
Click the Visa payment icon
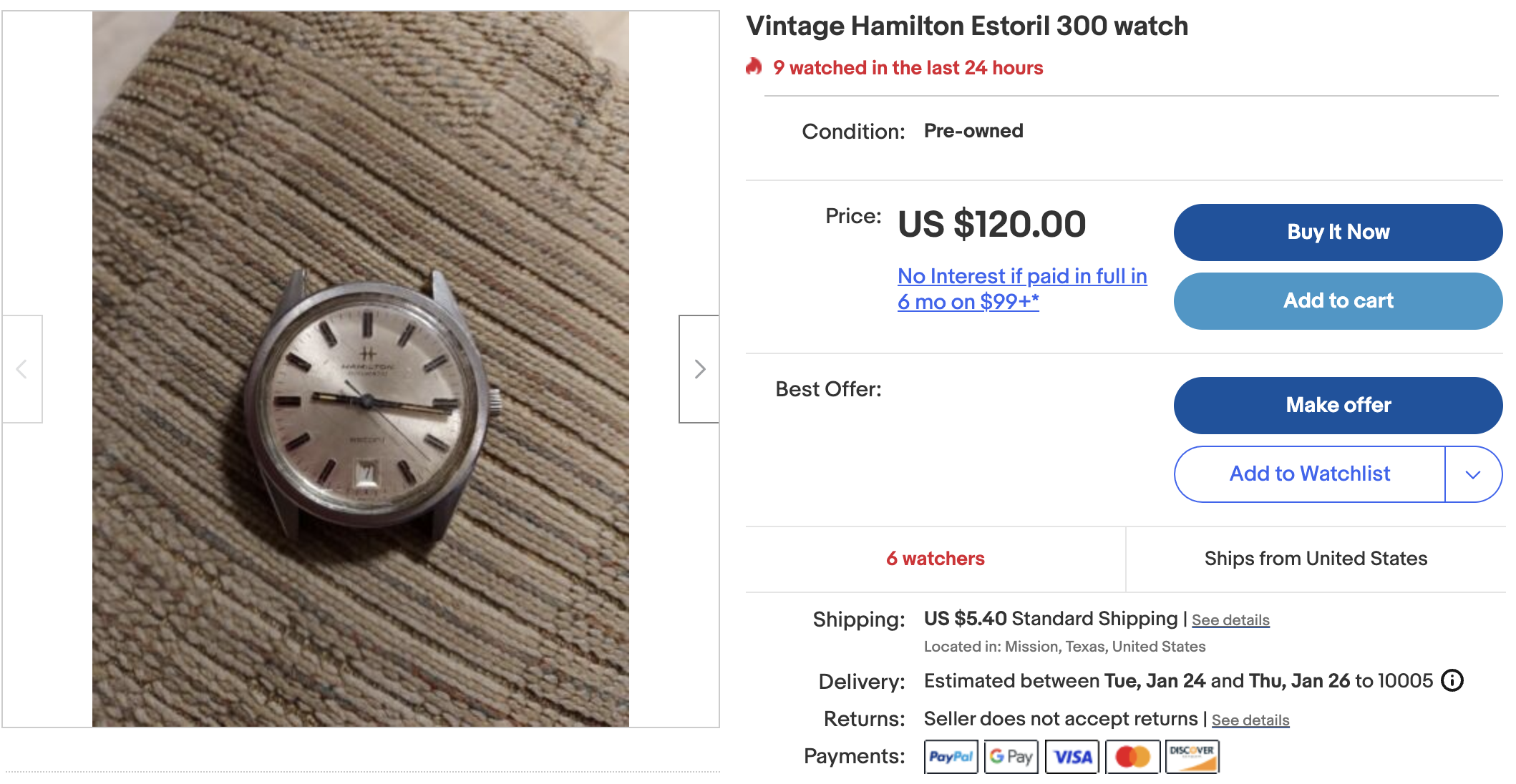tap(1072, 757)
